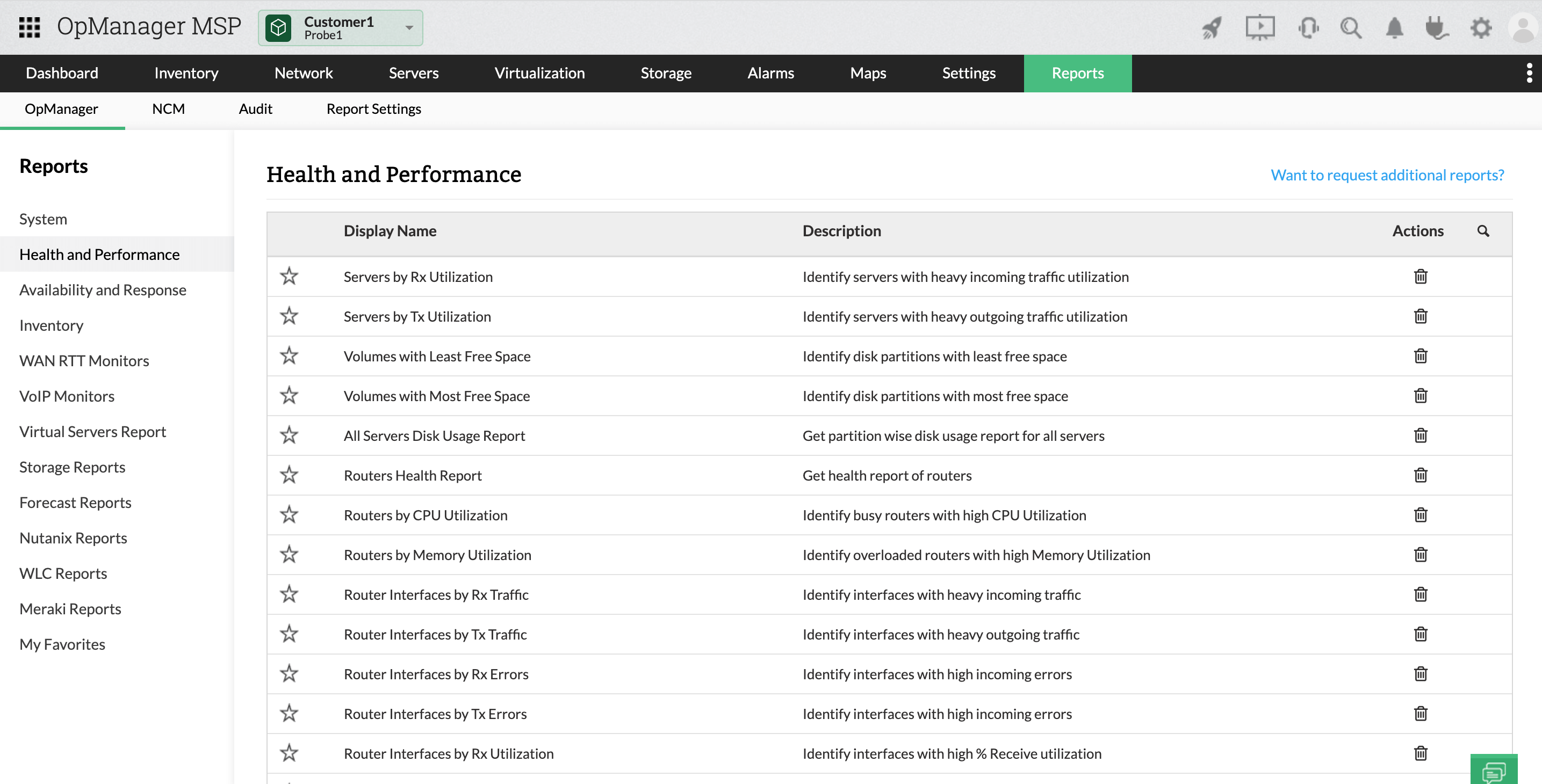Screen dimensions: 1542x784
Task: Open the Network menu
Action: pyautogui.click(x=304, y=73)
